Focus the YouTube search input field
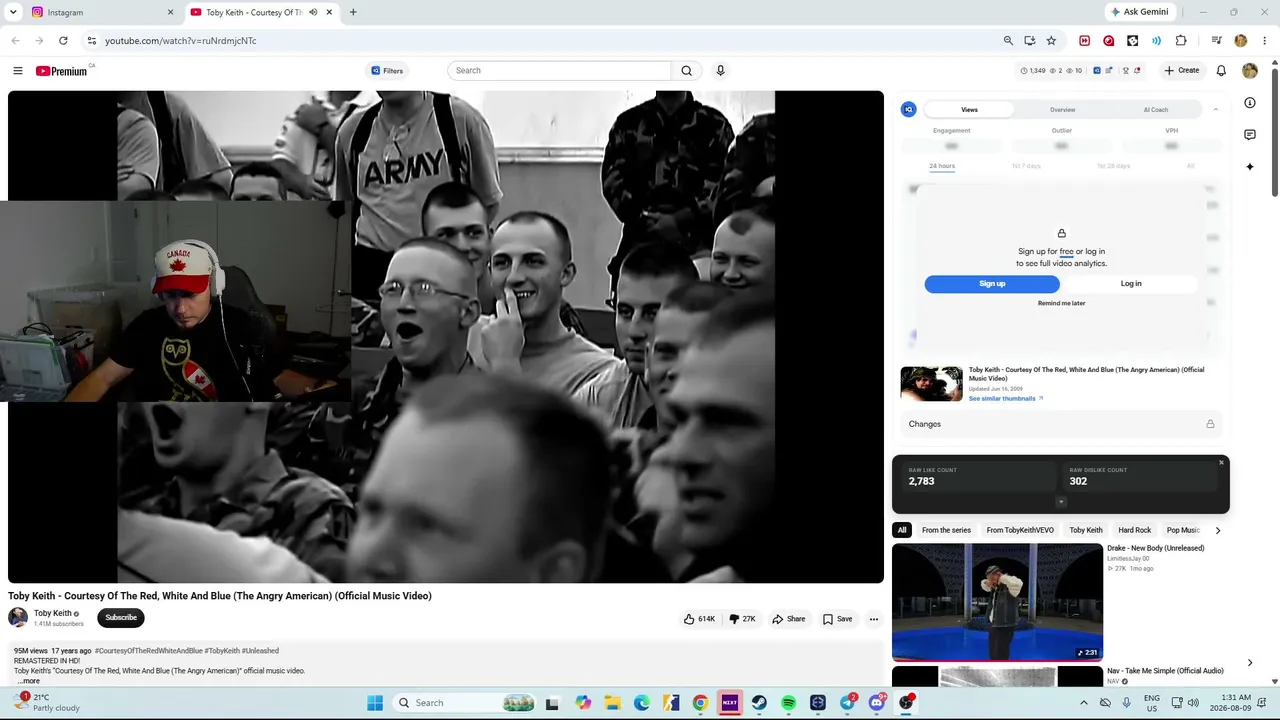1280x720 pixels. 560,70
